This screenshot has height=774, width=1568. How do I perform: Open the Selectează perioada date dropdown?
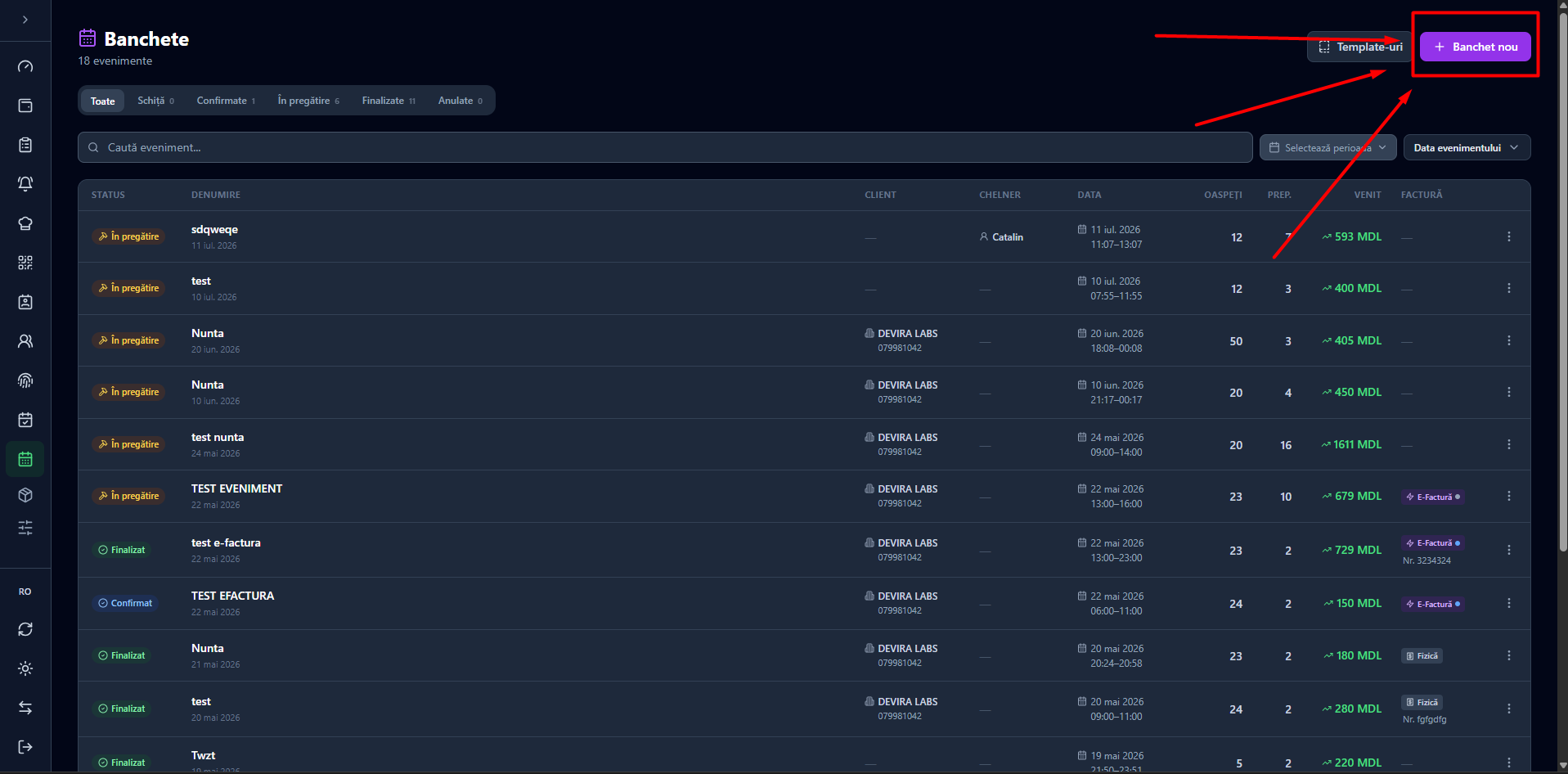(x=1328, y=147)
